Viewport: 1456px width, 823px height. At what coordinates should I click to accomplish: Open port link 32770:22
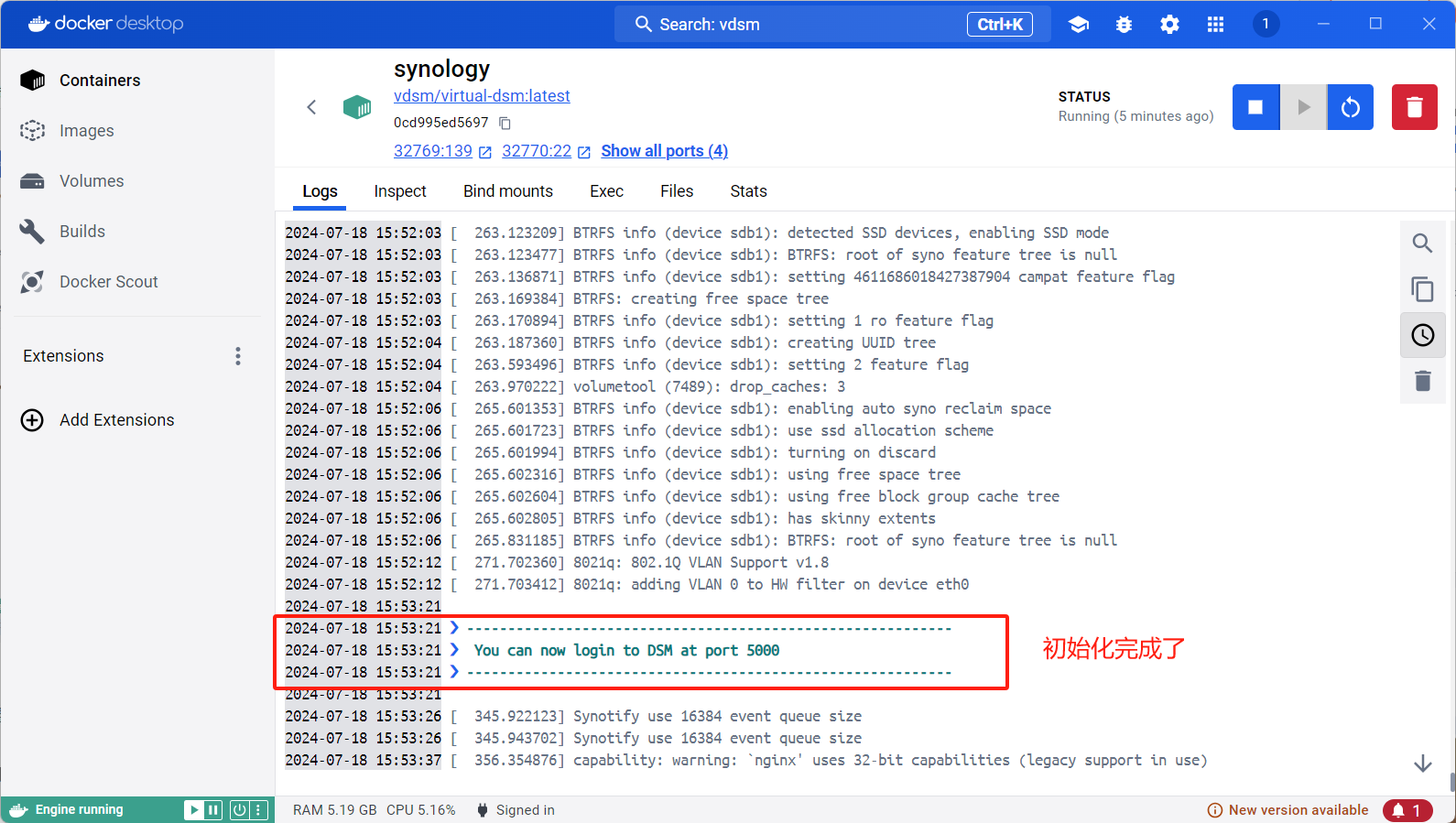pyautogui.click(x=546, y=151)
